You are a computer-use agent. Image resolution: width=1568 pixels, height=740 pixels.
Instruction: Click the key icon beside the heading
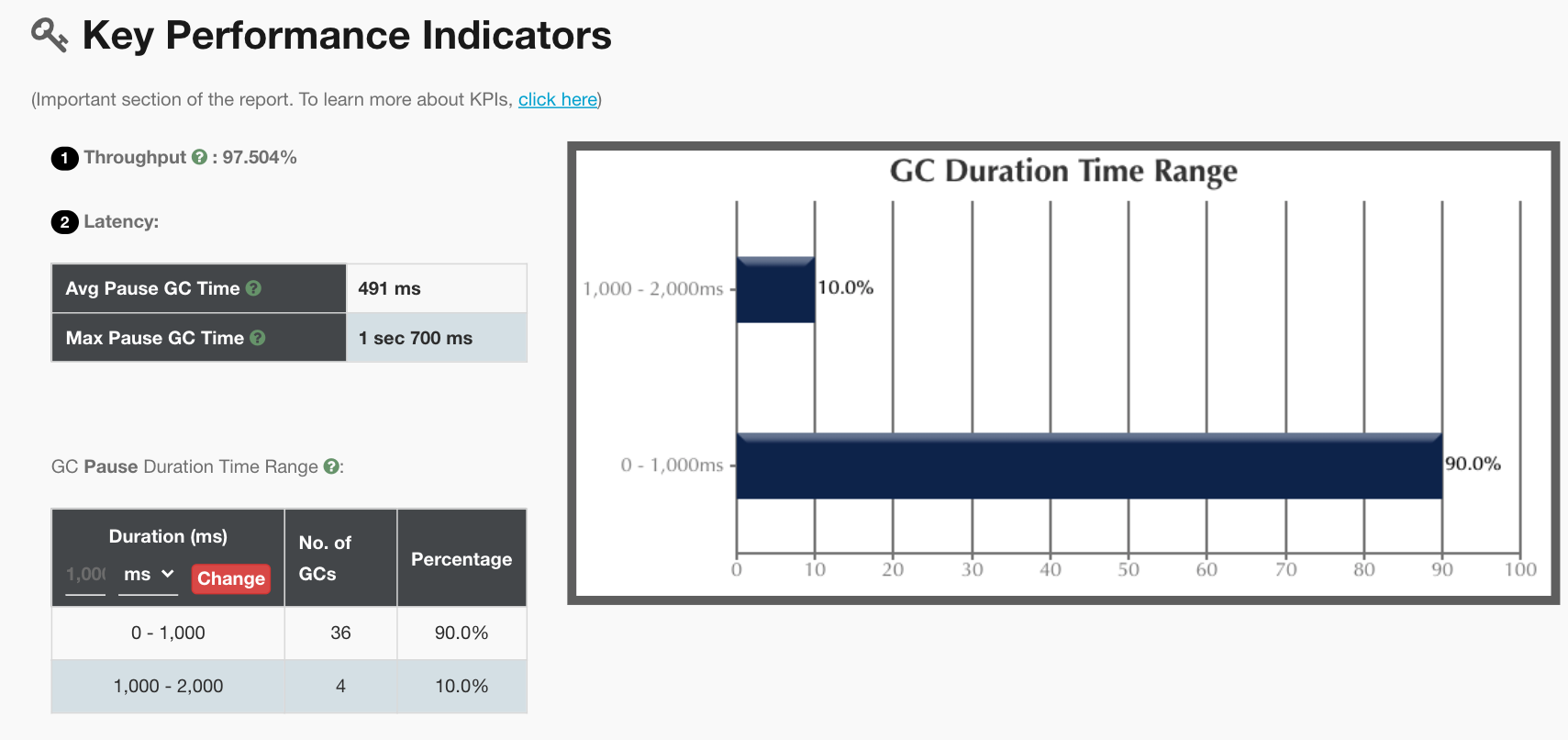point(50,35)
